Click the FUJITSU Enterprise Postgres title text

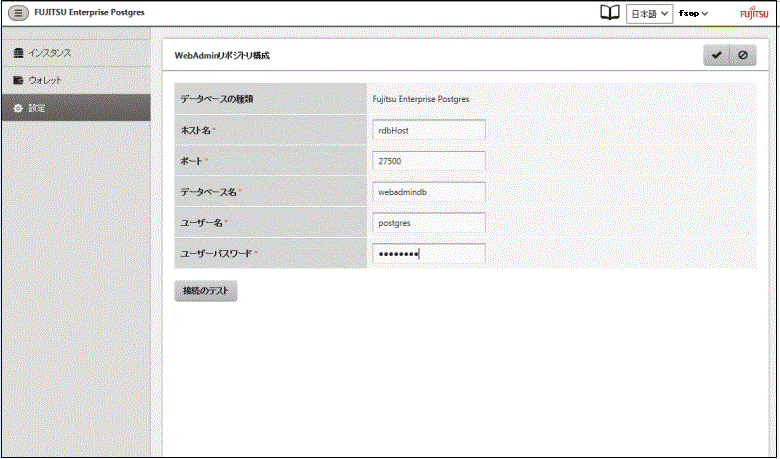90,12
